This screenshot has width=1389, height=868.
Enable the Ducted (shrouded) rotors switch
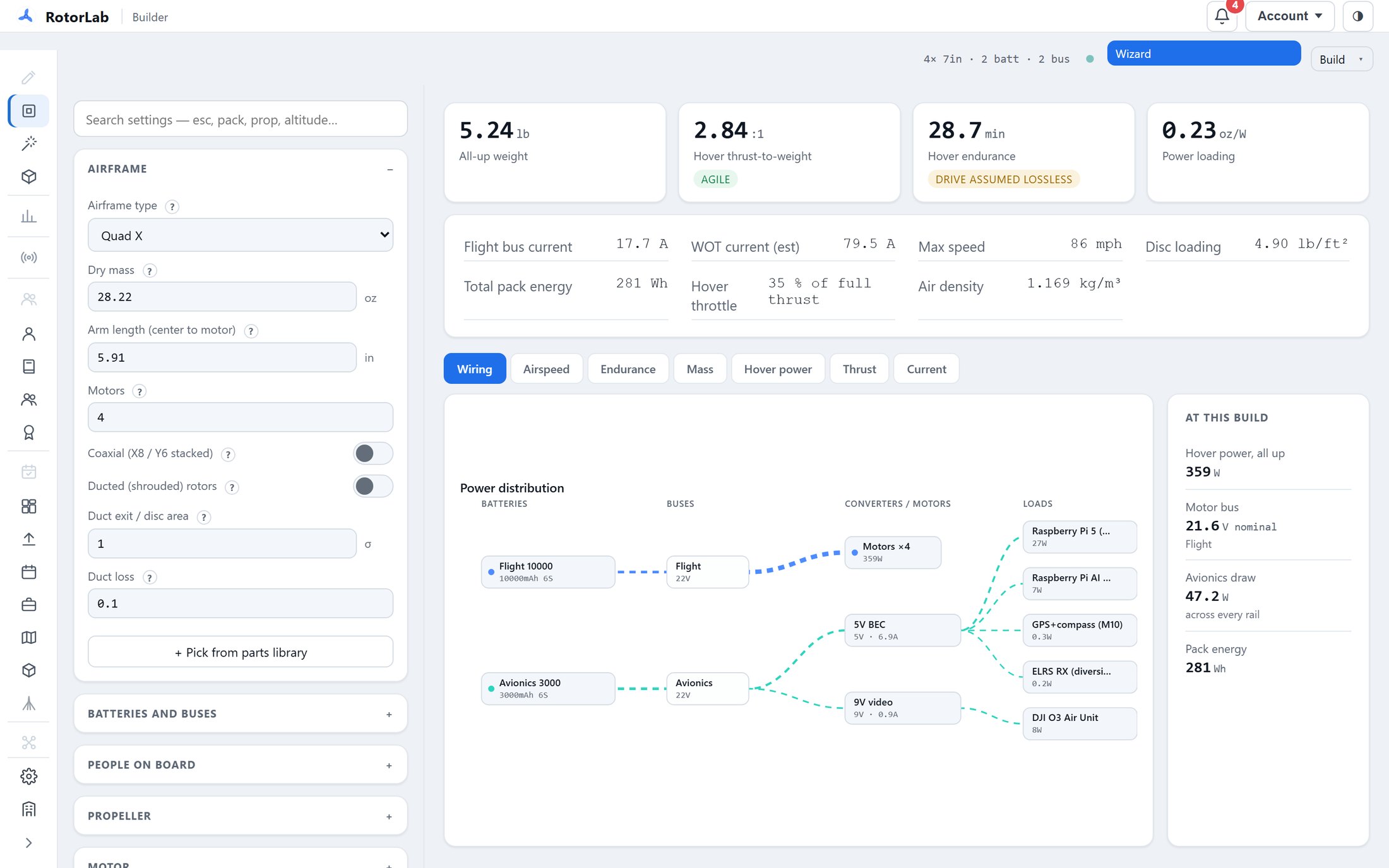pos(373,486)
